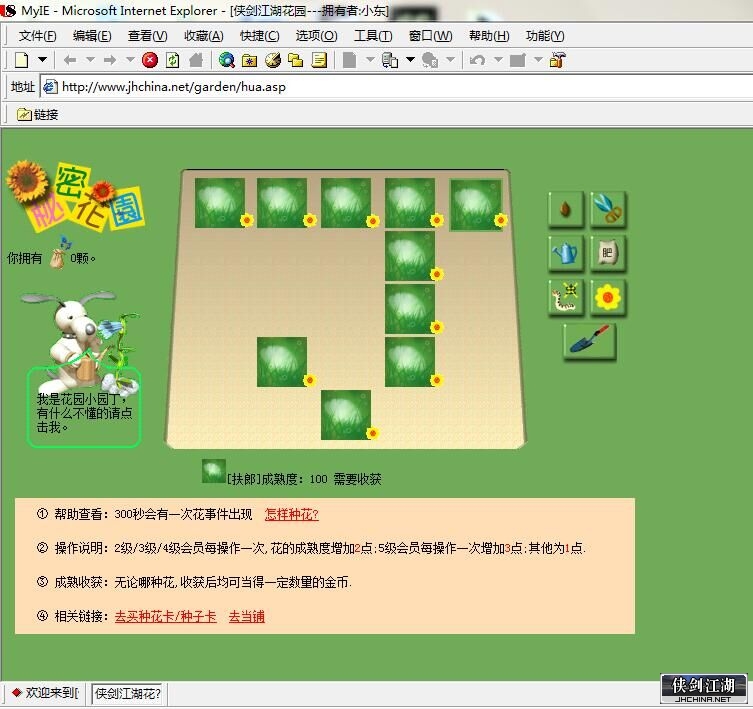Click the lone flower plot in bottom row
This screenshot has height=709, width=753.
point(346,415)
